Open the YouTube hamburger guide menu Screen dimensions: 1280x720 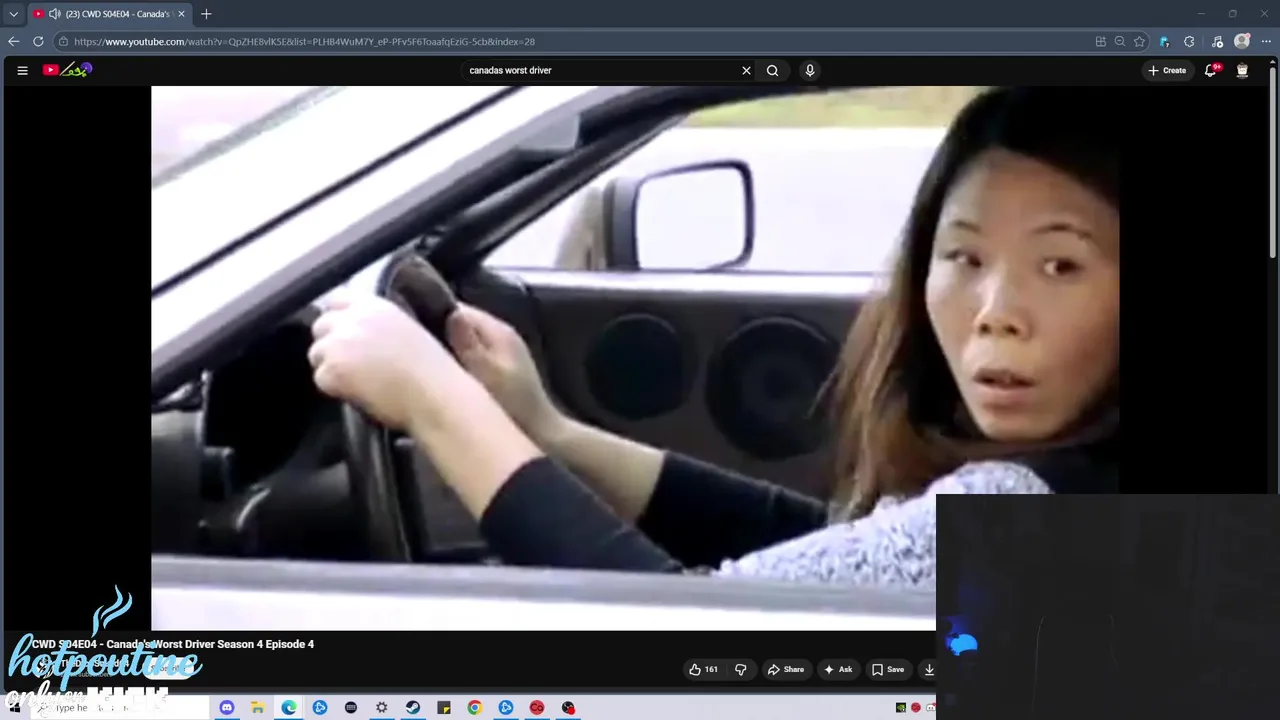point(22,70)
